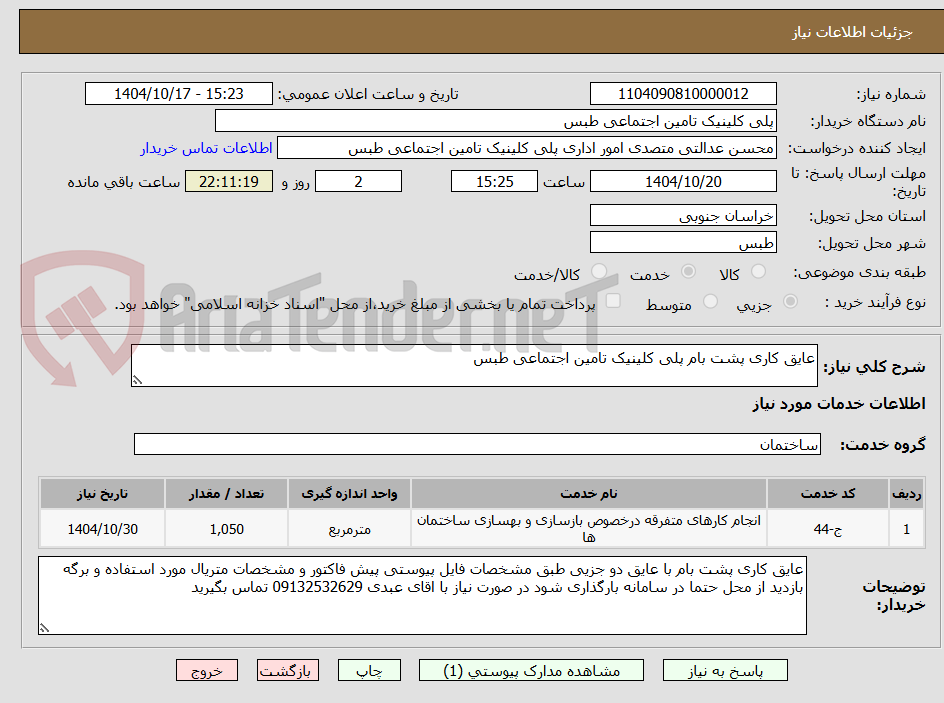Viewport: 944px width, 703px height.
Task: Click the ردیف column header
Action: point(907,494)
